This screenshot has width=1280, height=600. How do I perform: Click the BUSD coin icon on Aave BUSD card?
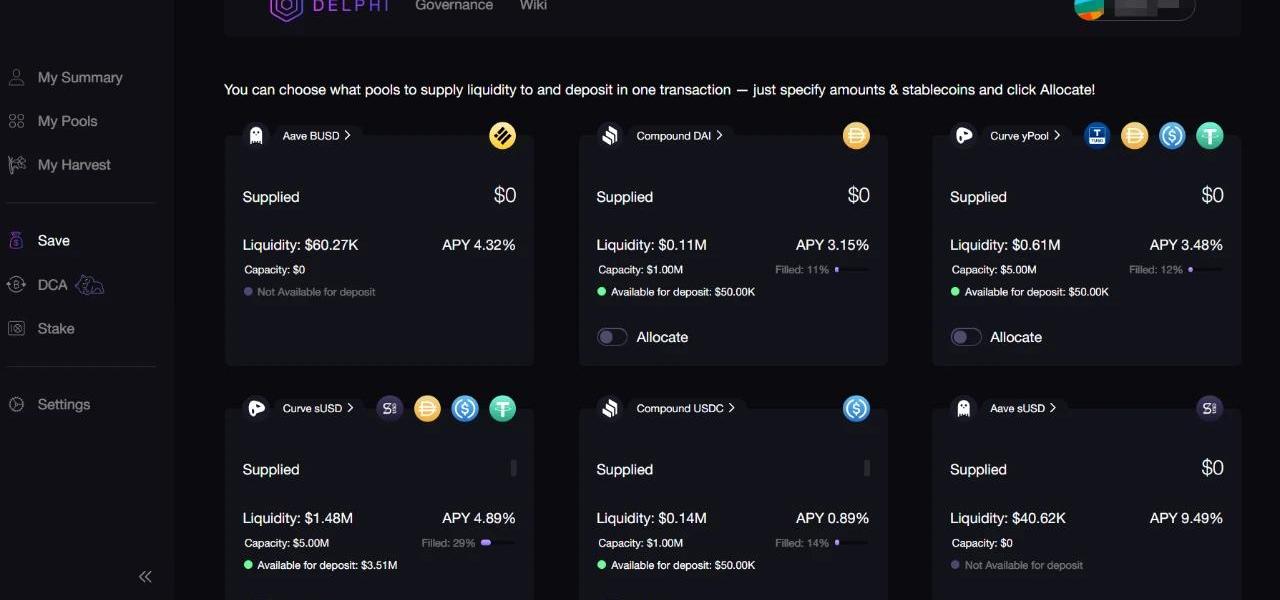[502, 136]
